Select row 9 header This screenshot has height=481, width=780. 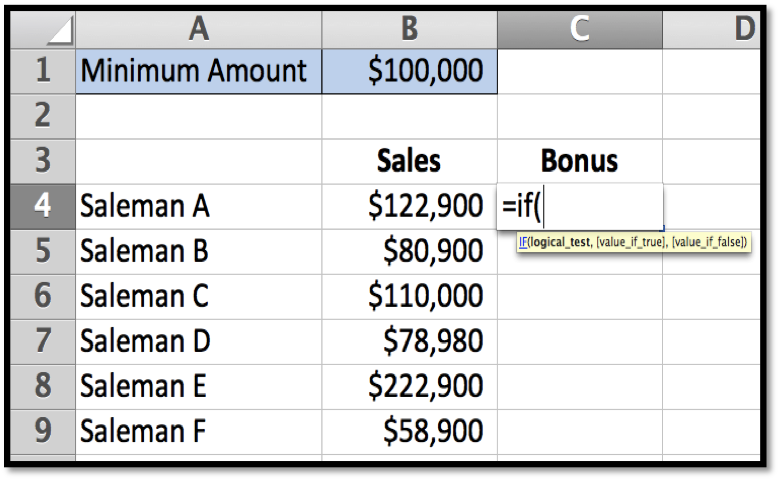click(44, 431)
